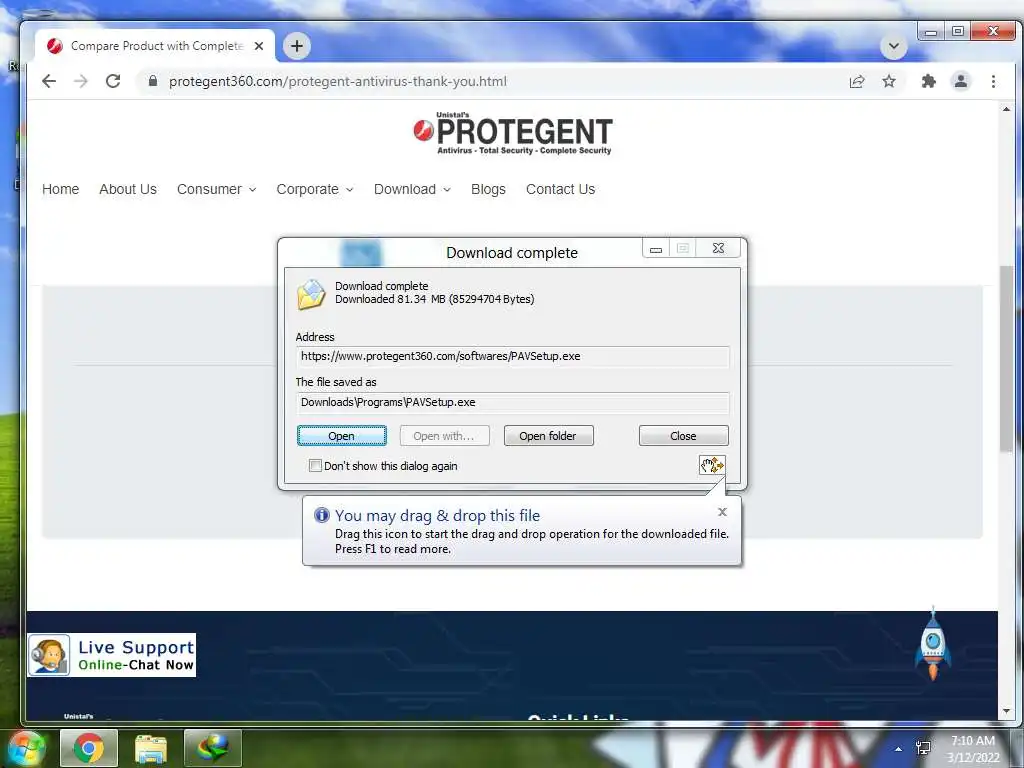Close Download complete dialog via X
Image resolution: width=1024 pixels, height=768 pixels.
(x=718, y=248)
